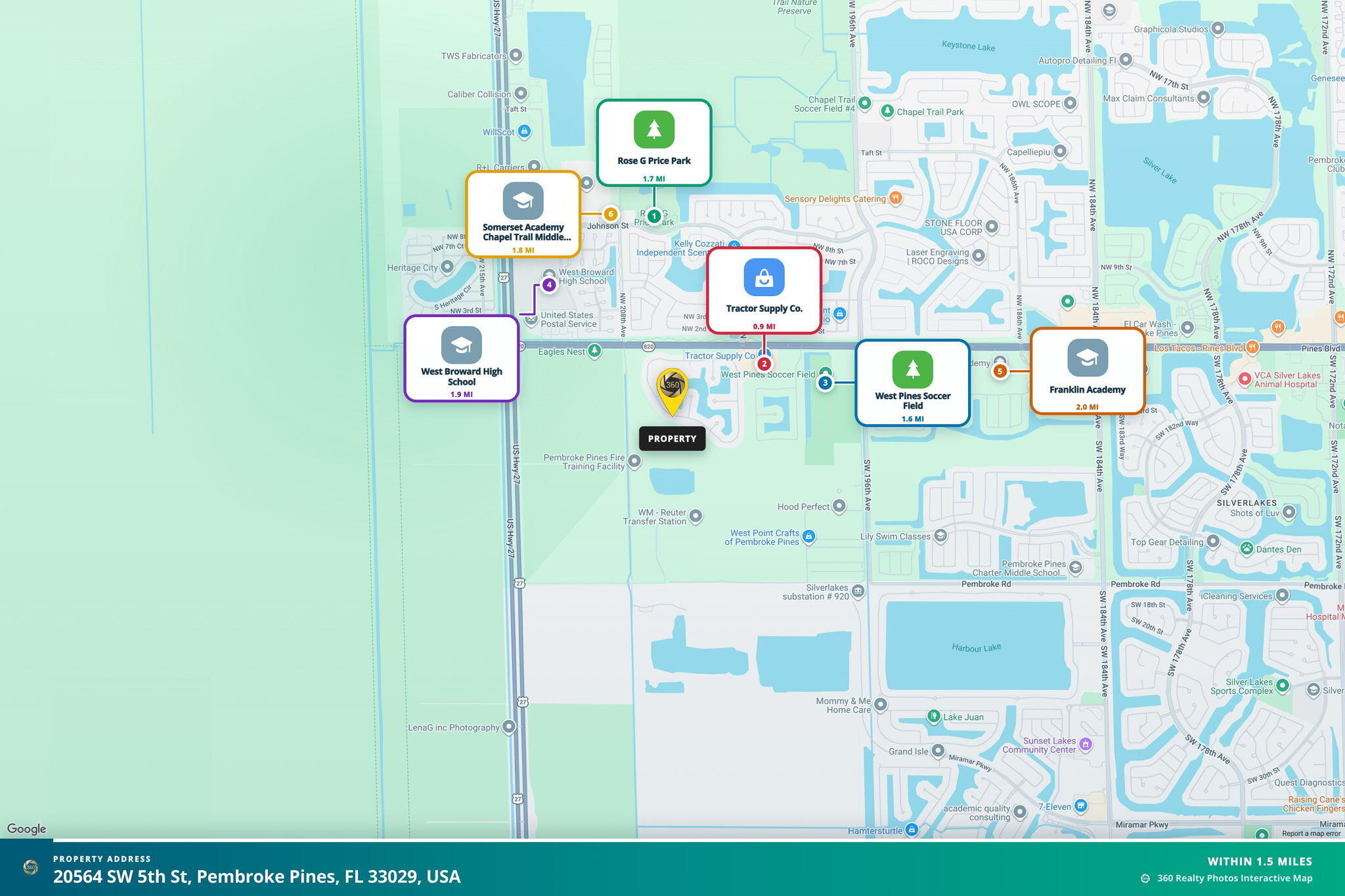Click the WITHIN 1.5 MILES text
Image resolution: width=1345 pixels, height=896 pixels.
pyautogui.click(x=1260, y=862)
